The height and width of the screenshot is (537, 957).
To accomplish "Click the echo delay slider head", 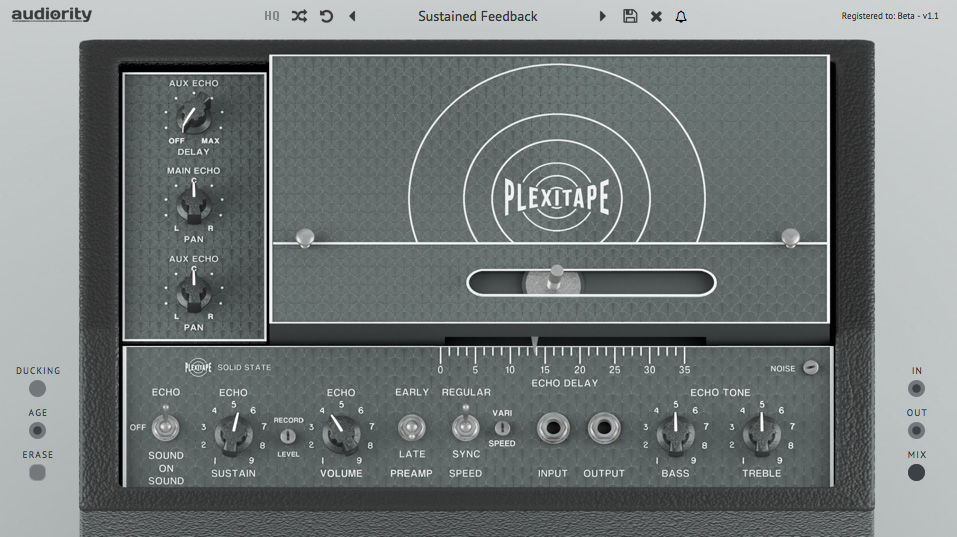I will tap(554, 281).
